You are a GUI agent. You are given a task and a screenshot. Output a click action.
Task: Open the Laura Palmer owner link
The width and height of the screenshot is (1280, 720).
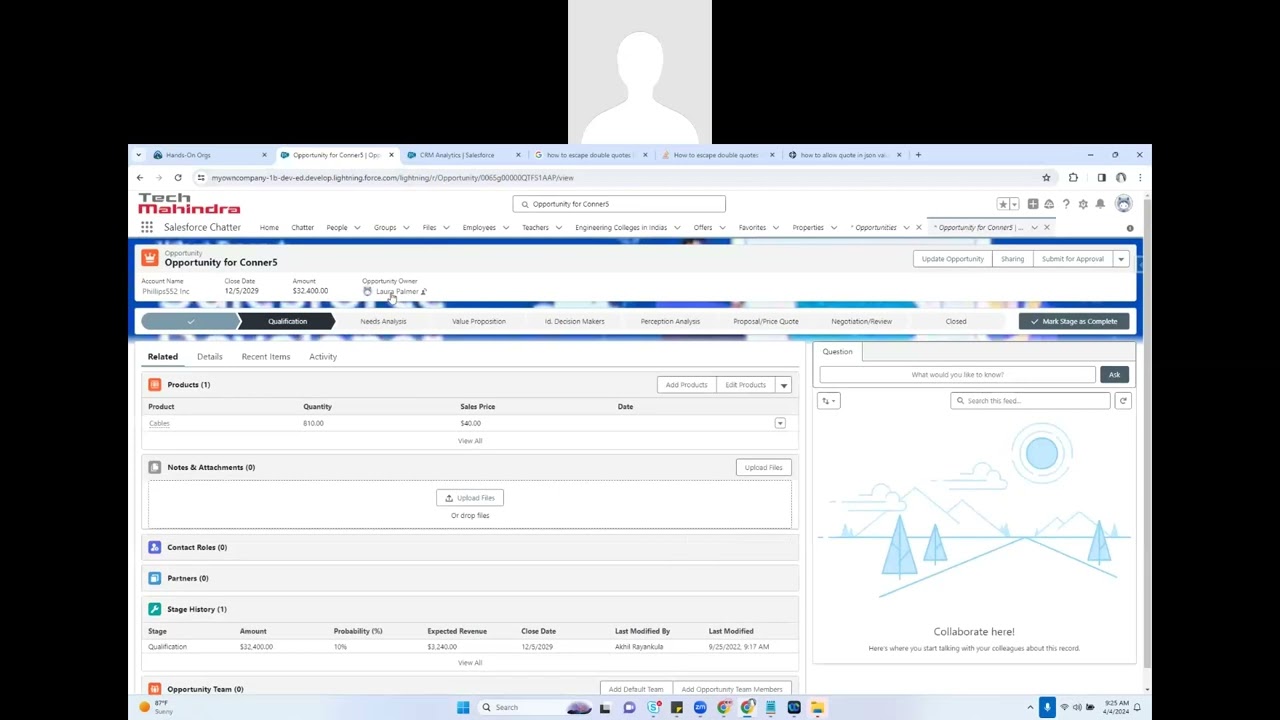397,292
